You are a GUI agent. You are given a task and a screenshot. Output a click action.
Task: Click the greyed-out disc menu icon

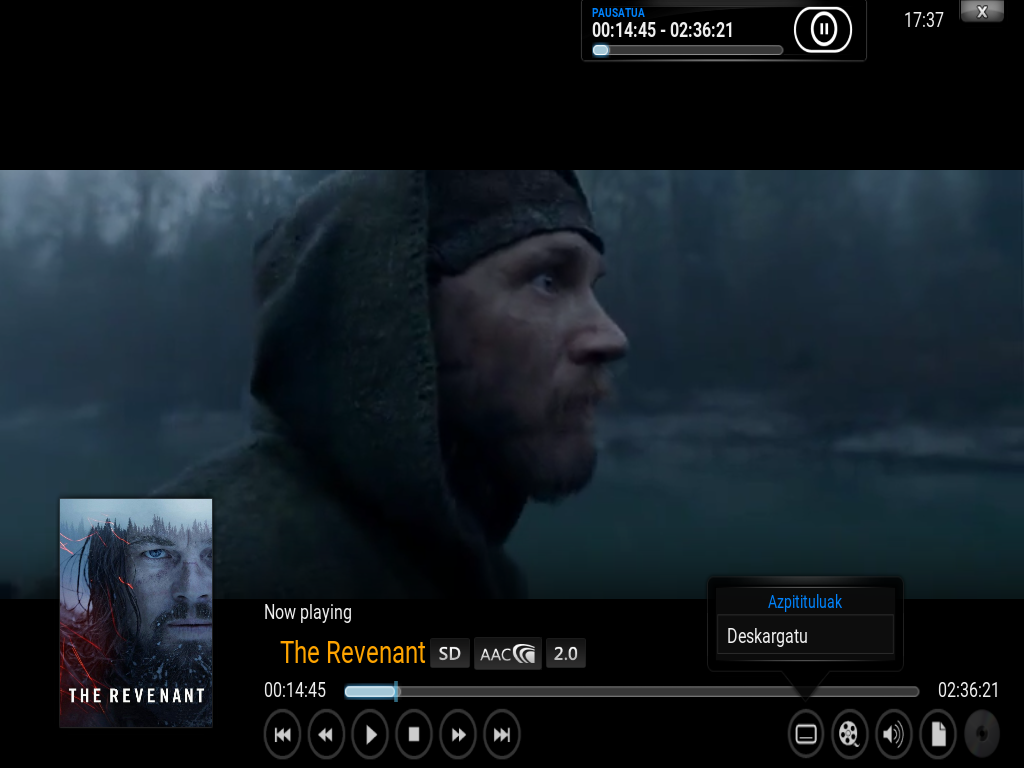[x=982, y=735]
